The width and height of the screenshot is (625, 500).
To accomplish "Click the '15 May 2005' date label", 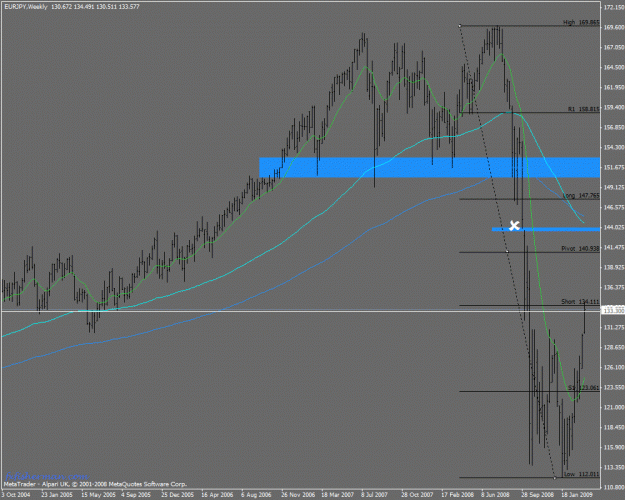I will [98, 494].
